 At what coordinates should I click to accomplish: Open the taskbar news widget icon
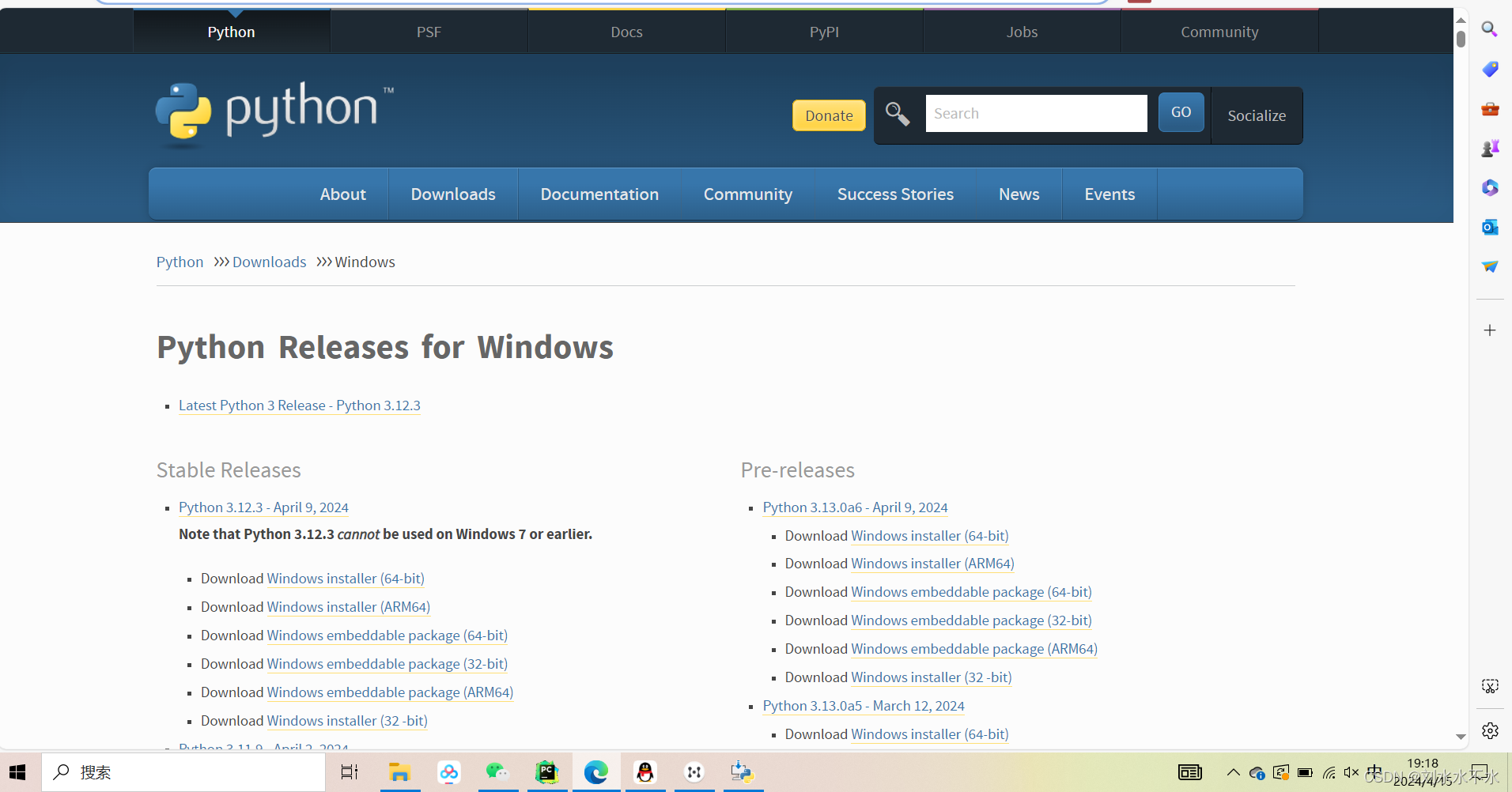[1189, 772]
